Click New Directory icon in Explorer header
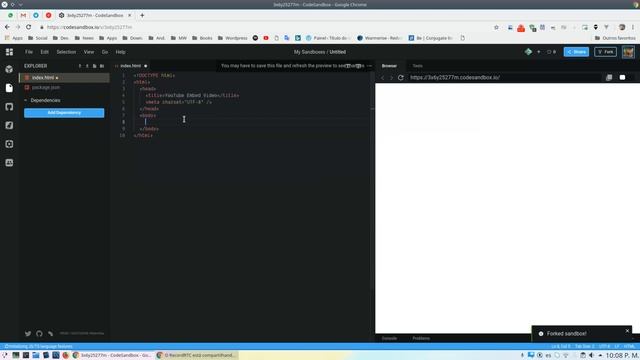 (x=102, y=66)
